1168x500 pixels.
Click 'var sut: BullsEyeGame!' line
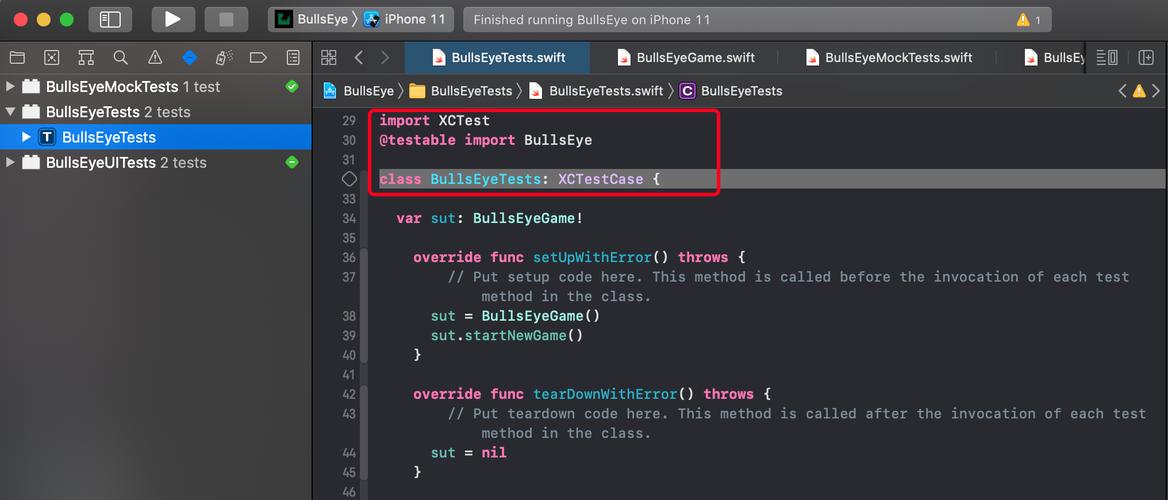click(x=489, y=218)
